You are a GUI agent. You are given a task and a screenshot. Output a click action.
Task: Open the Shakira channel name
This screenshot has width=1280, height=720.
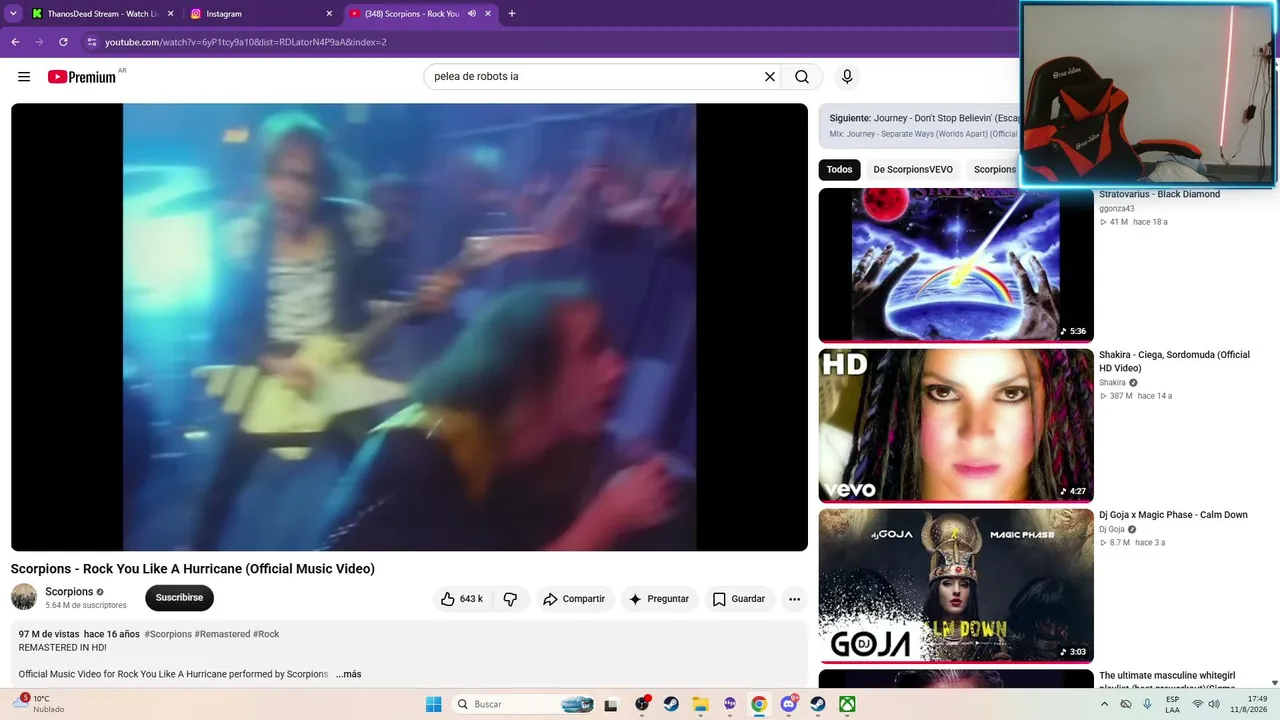point(1112,383)
